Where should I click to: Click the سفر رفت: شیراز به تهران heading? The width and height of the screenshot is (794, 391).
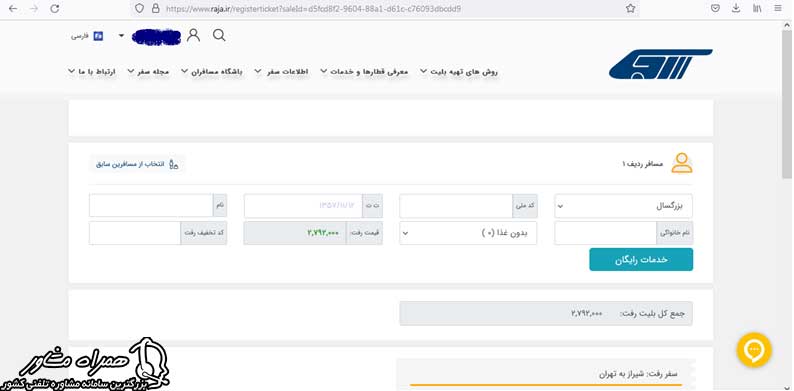637,374
